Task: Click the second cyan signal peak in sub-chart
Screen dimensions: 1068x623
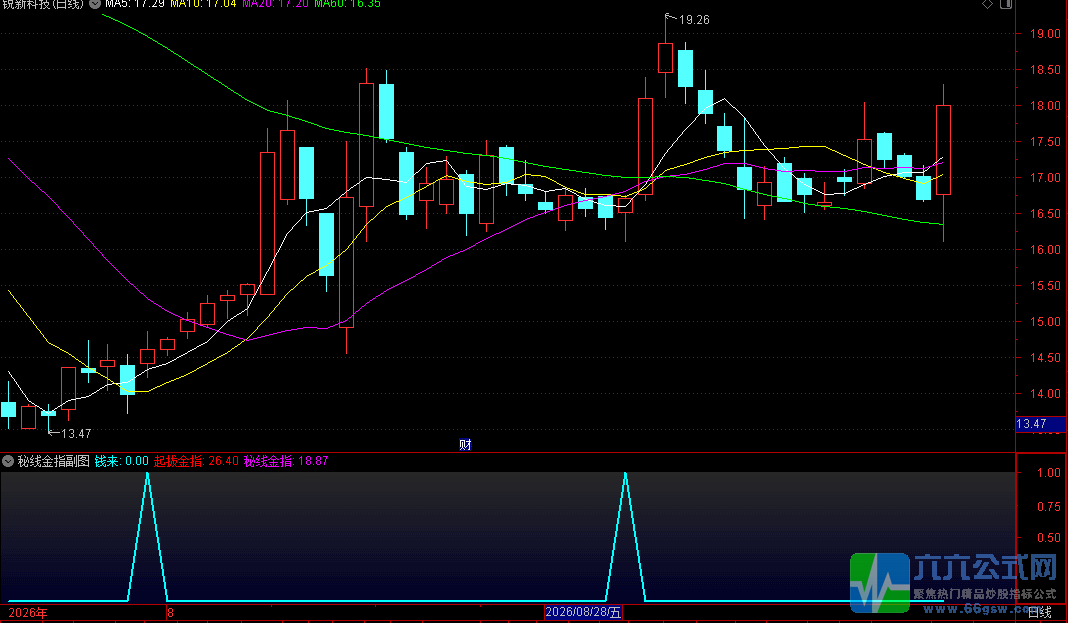Action: (625, 474)
